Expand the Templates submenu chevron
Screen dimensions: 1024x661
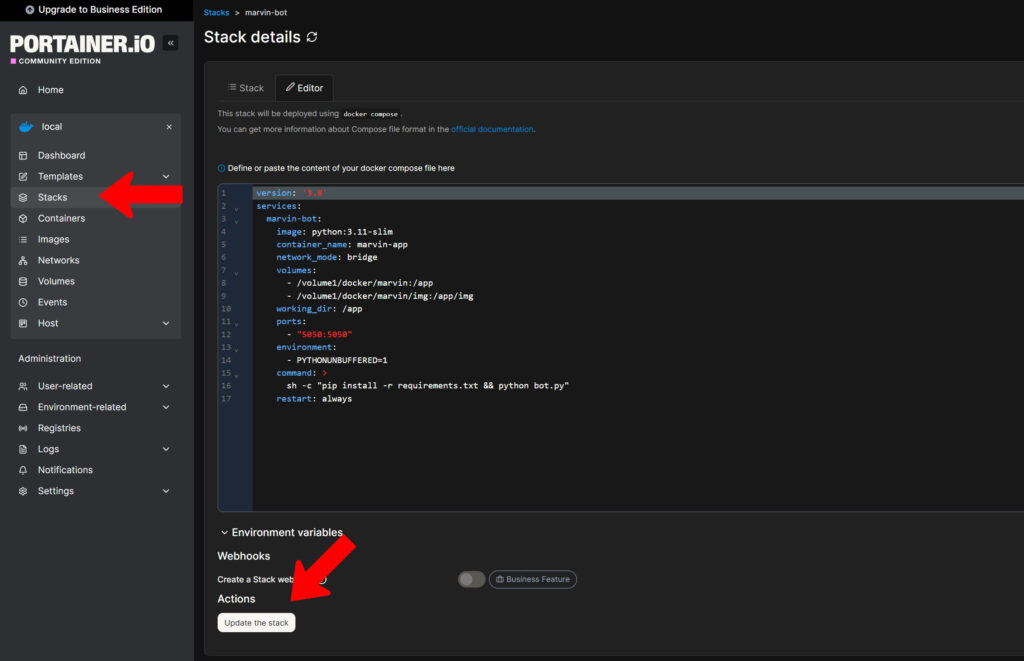[x=166, y=177]
